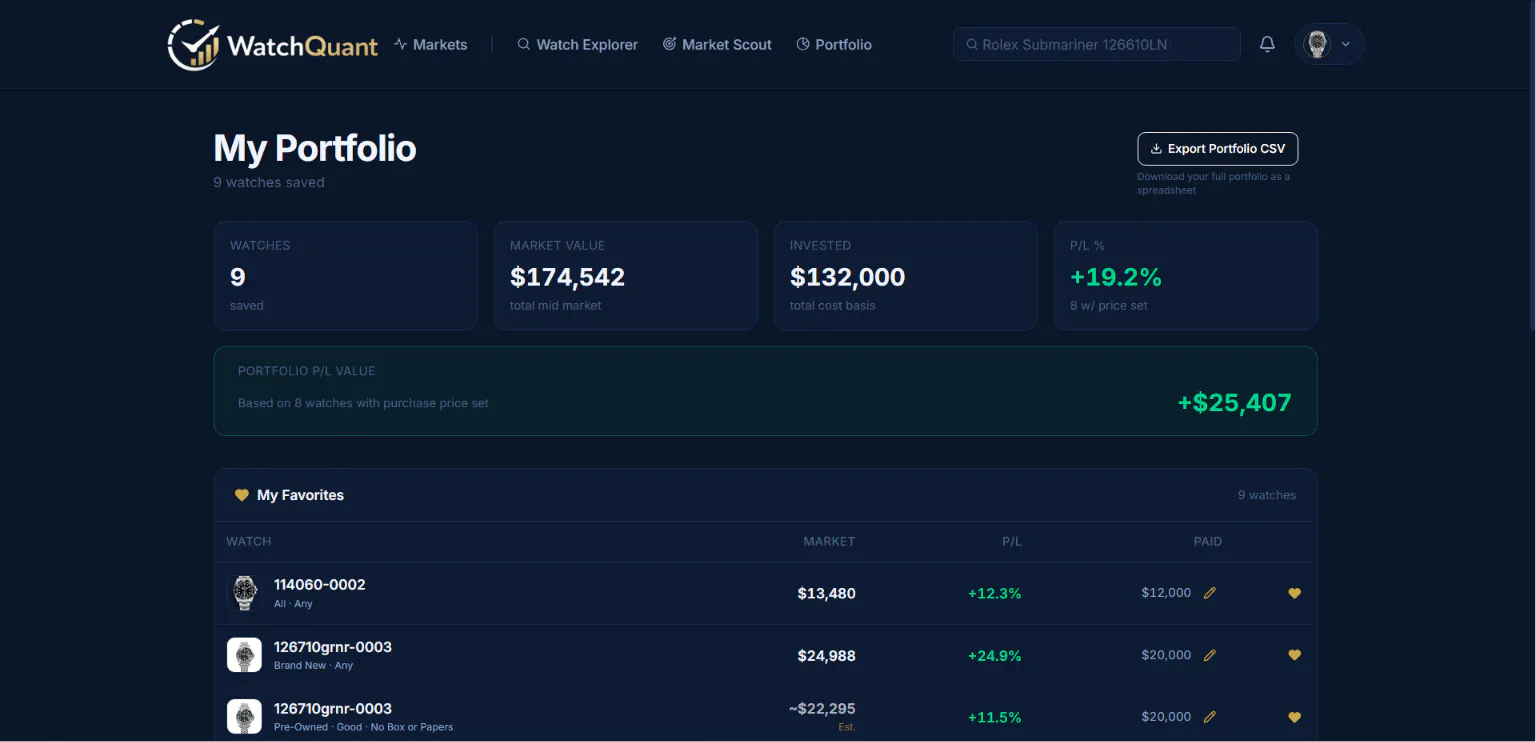The width and height of the screenshot is (1536, 742).
Task: Click the WATCH column header
Action: [249, 541]
